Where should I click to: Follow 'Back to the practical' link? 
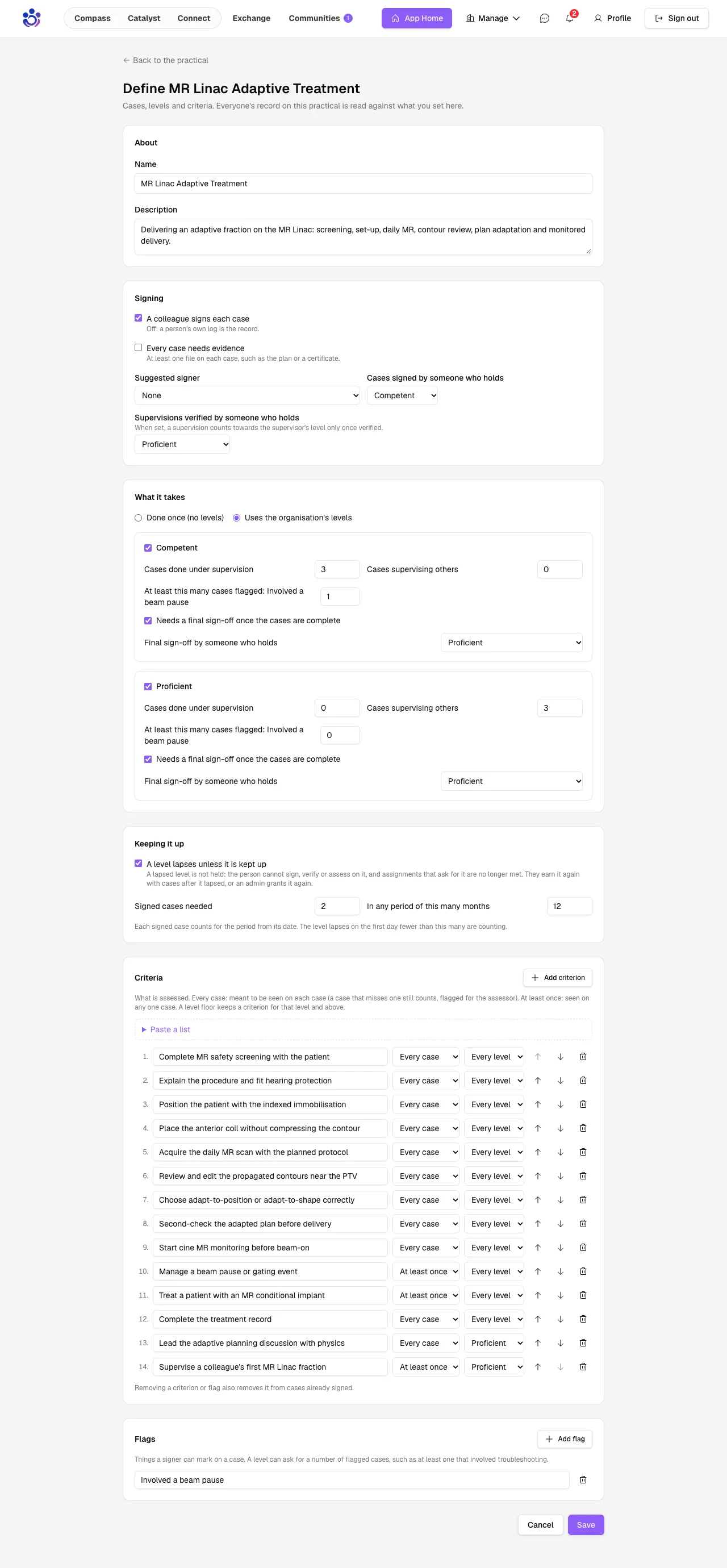165,60
